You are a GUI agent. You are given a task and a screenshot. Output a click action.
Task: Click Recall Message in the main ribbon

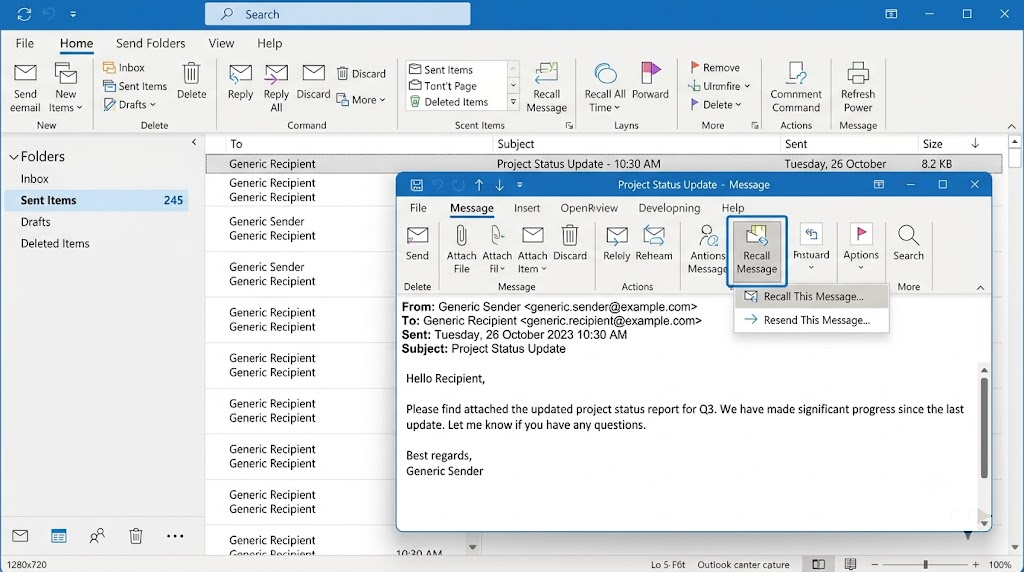pos(547,87)
